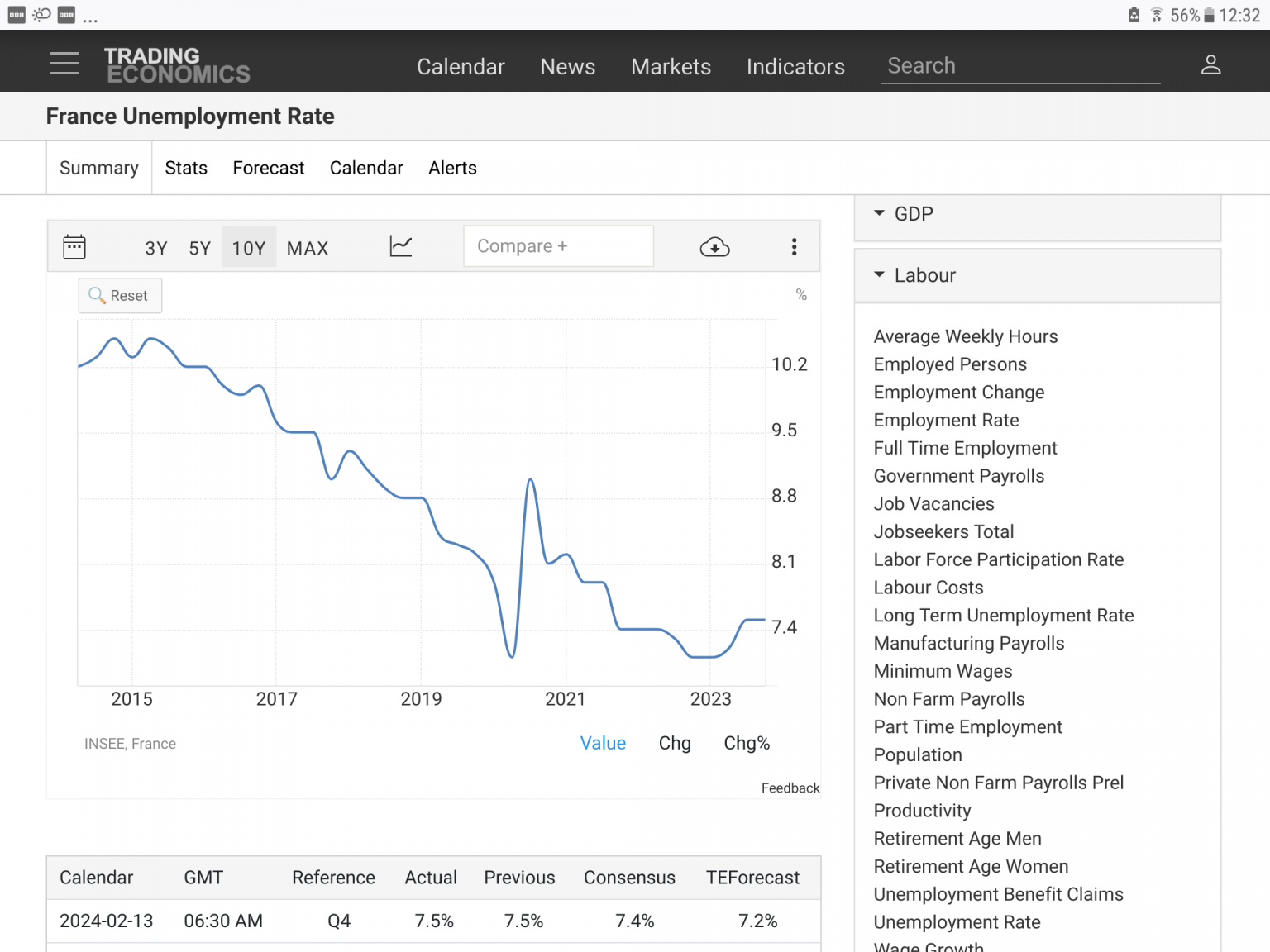Click the Trading Economics logo
Screen dimensions: 1270x952
(177, 65)
